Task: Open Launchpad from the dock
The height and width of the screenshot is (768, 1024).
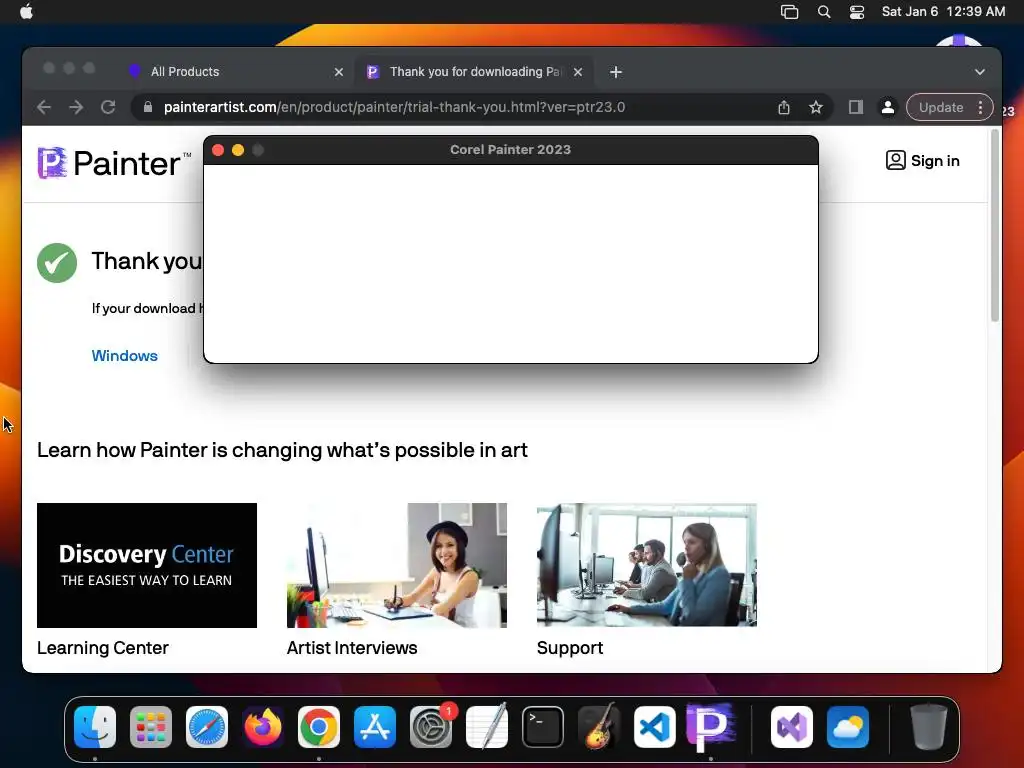Action: (x=151, y=727)
